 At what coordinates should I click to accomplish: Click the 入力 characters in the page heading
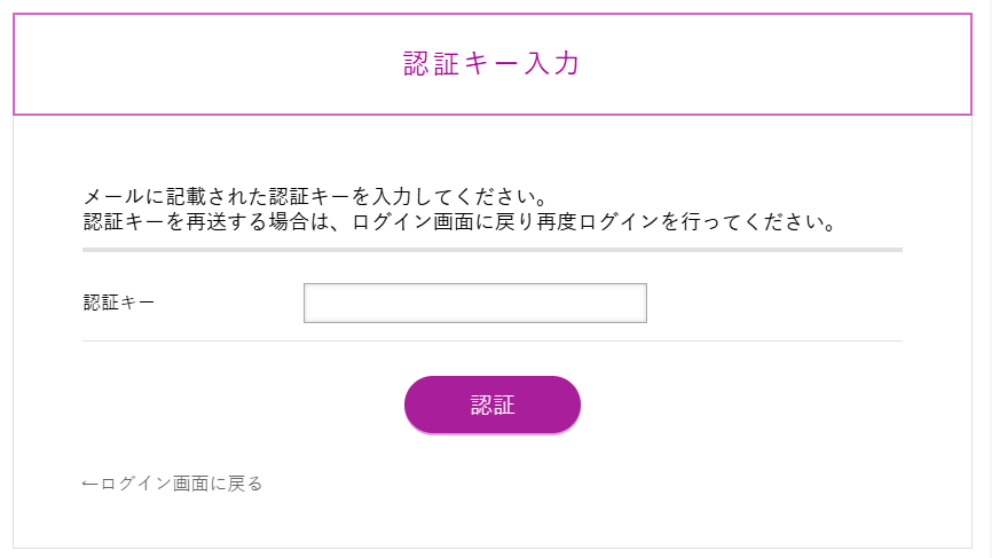tap(552, 64)
